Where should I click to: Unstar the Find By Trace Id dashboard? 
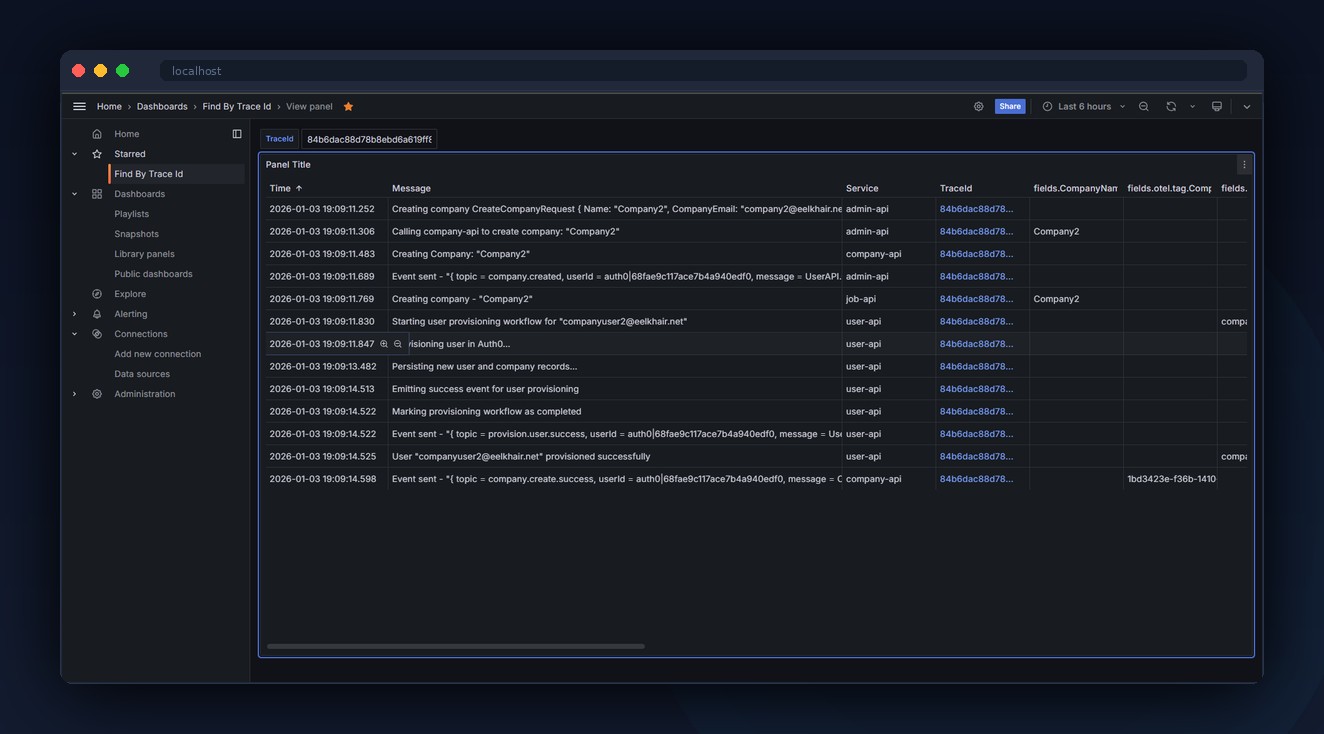pos(347,106)
